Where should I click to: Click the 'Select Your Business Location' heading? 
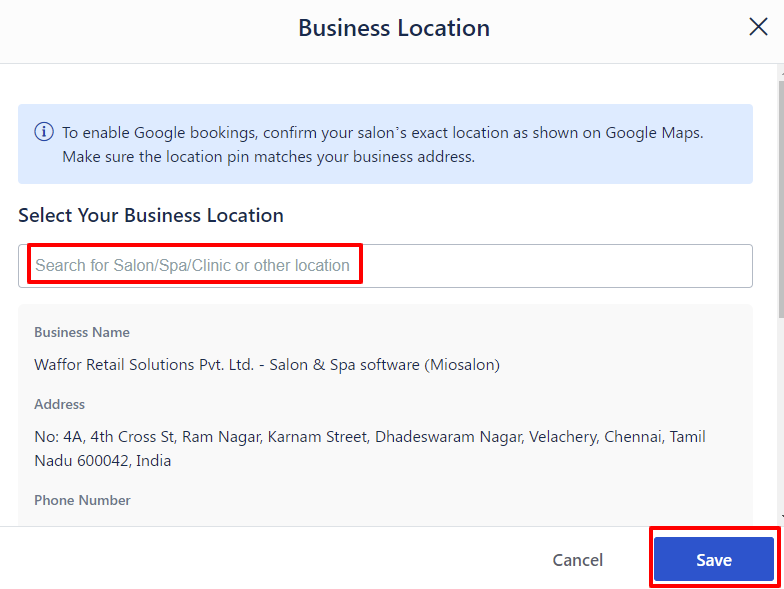[151, 216]
